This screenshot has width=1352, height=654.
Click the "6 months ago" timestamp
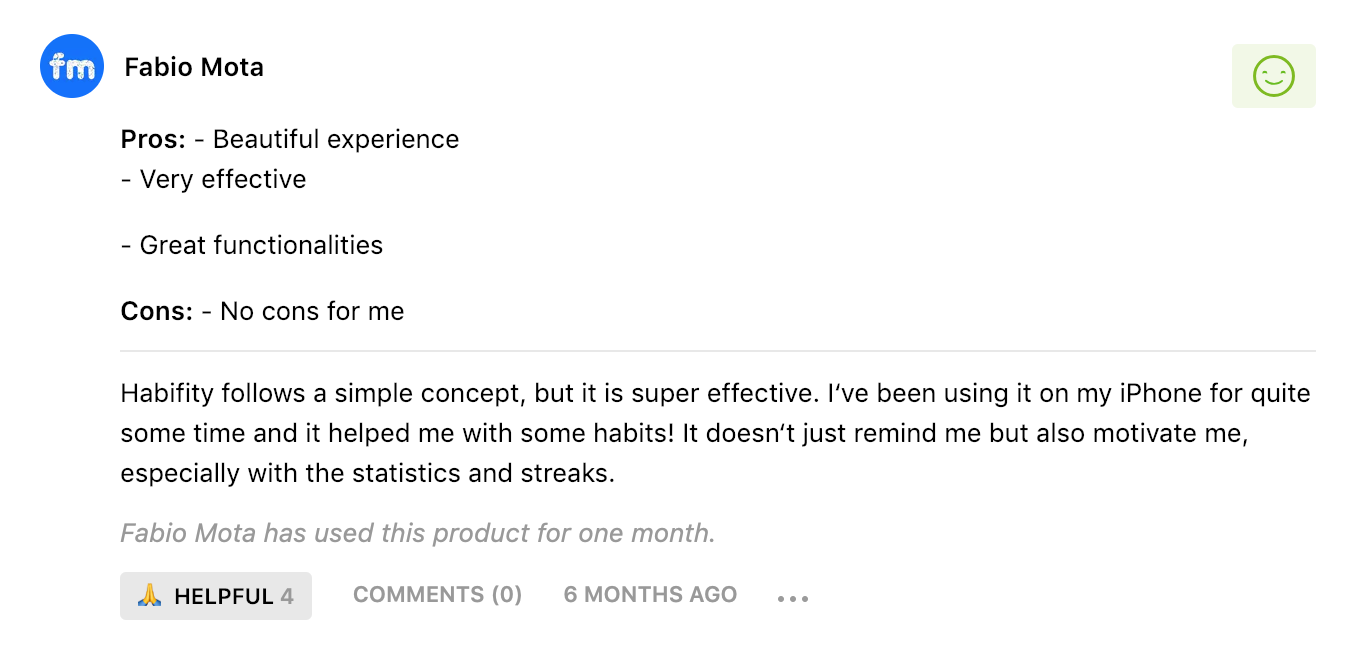(x=650, y=595)
